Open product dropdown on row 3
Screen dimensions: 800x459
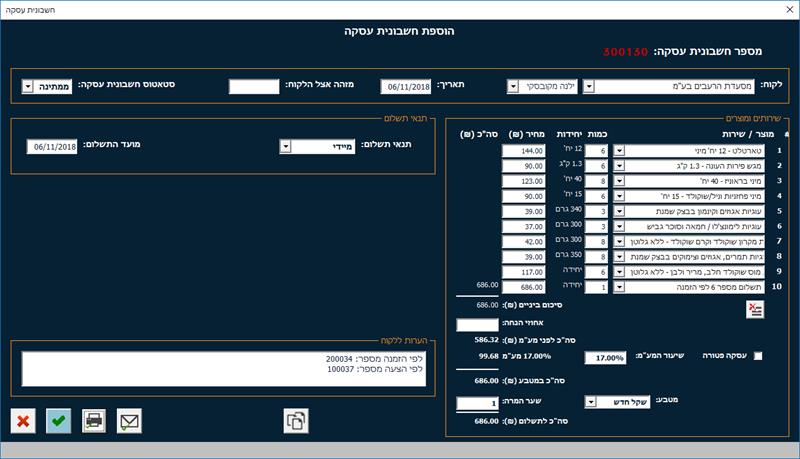619,181
